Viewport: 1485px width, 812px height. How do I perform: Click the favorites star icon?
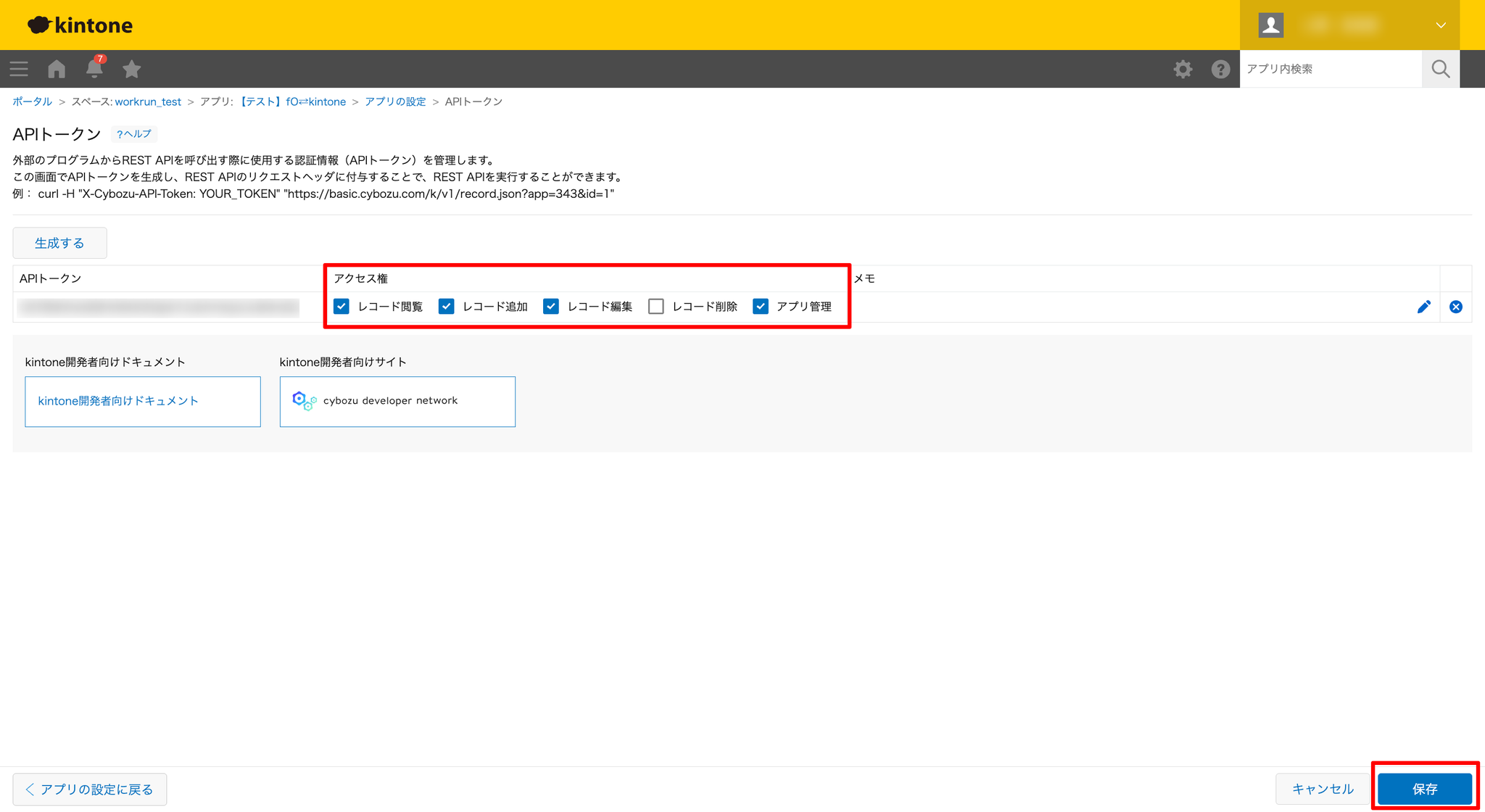131,69
